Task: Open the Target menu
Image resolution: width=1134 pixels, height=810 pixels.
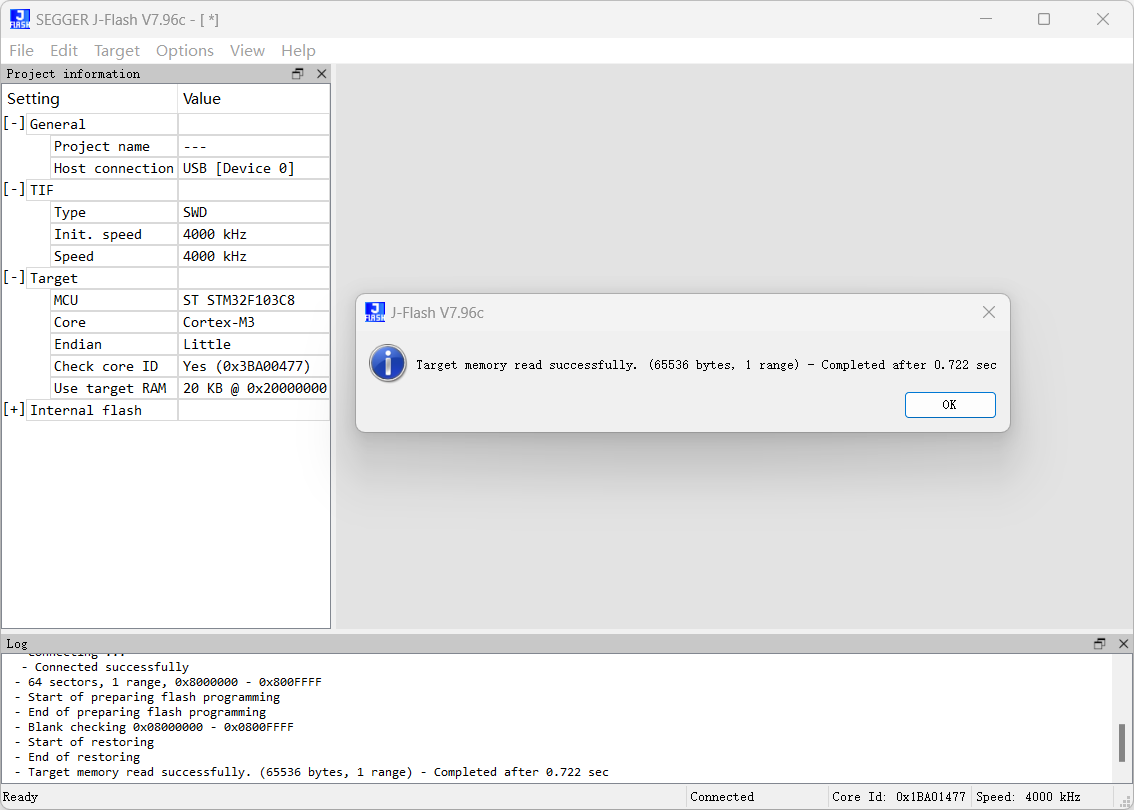Action: coord(116,51)
